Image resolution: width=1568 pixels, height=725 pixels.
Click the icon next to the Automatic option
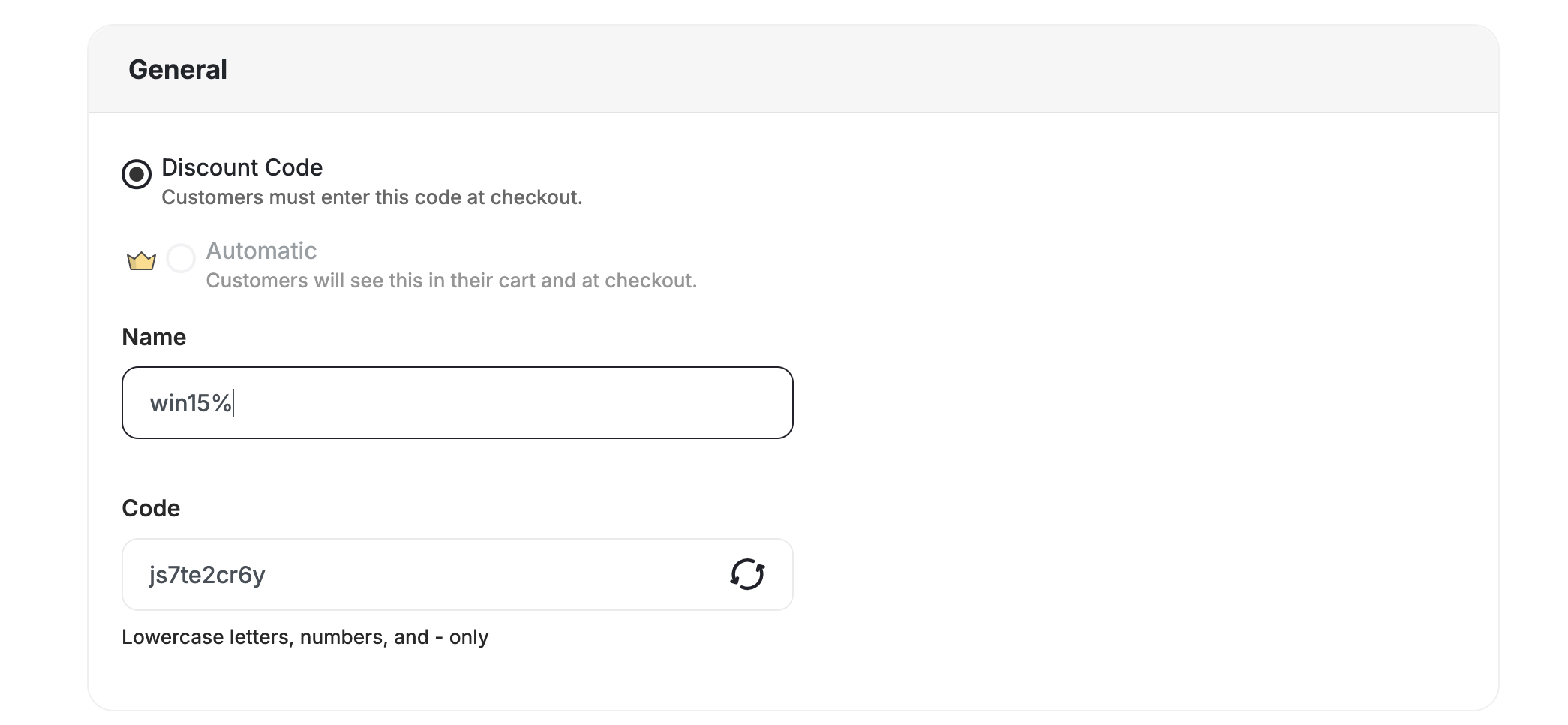click(140, 259)
